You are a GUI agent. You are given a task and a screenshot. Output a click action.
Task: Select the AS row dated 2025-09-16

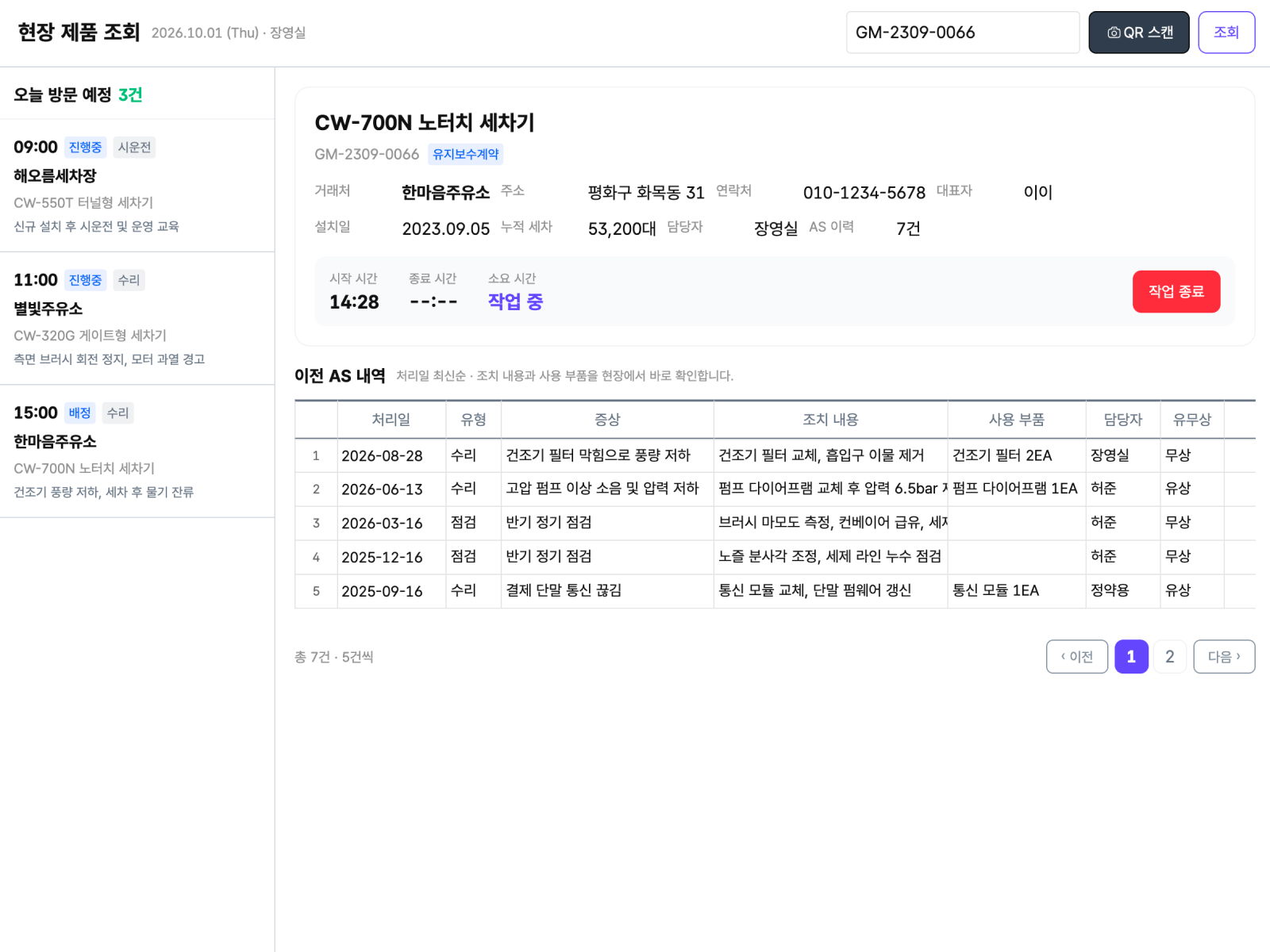point(775,591)
